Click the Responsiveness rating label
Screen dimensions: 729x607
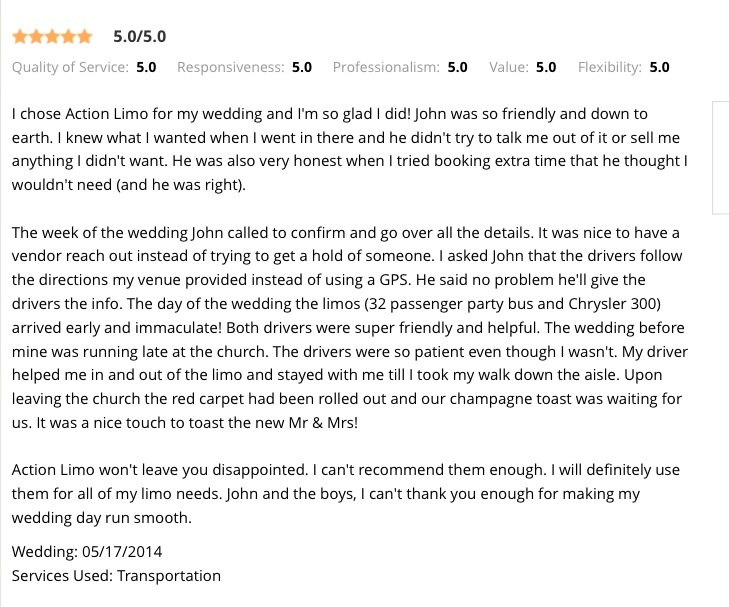click(x=231, y=67)
